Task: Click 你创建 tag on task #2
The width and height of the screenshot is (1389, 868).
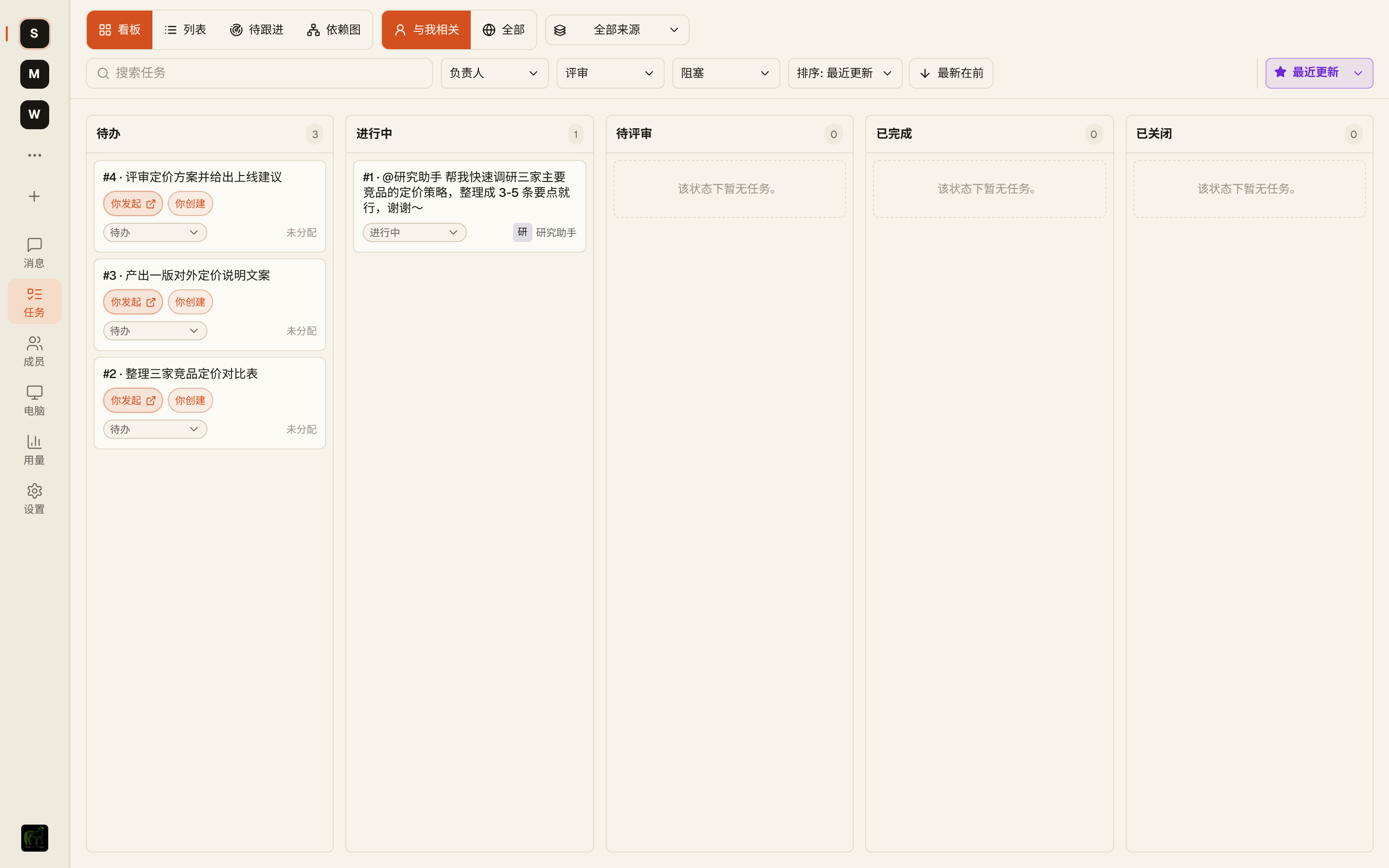Action: (190, 400)
